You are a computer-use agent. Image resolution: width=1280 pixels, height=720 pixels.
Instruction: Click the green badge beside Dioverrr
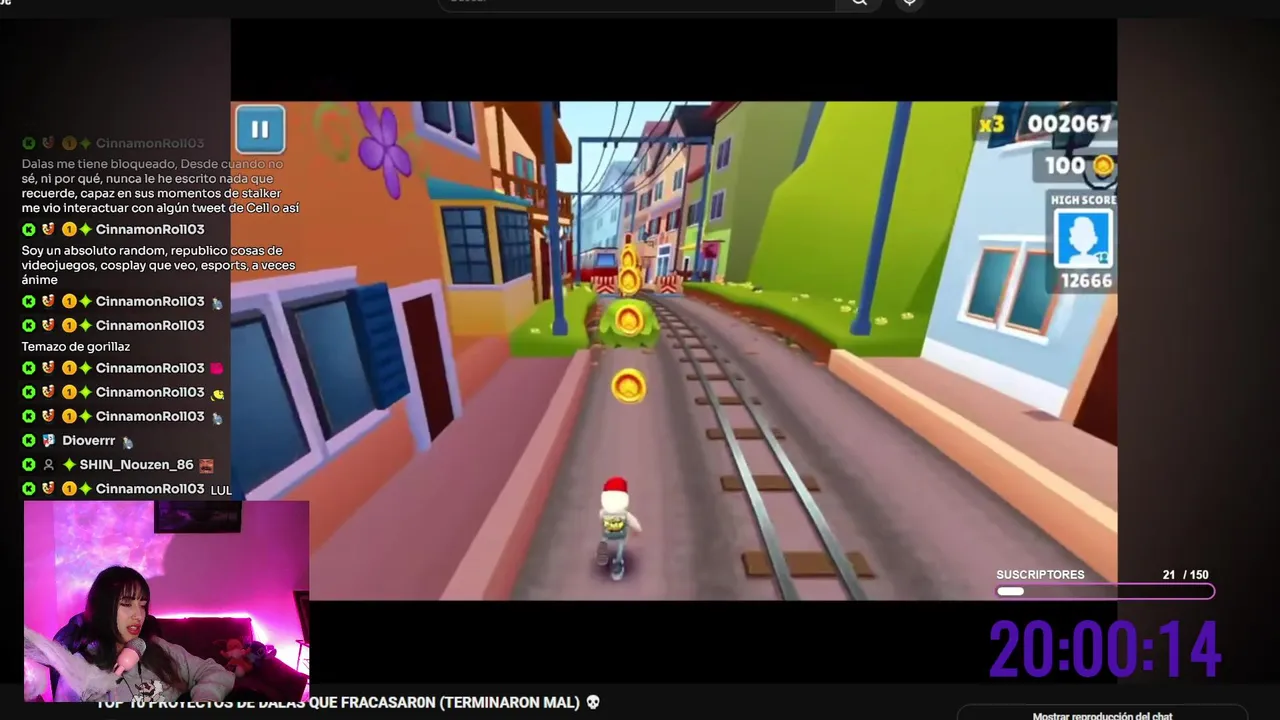pos(29,440)
